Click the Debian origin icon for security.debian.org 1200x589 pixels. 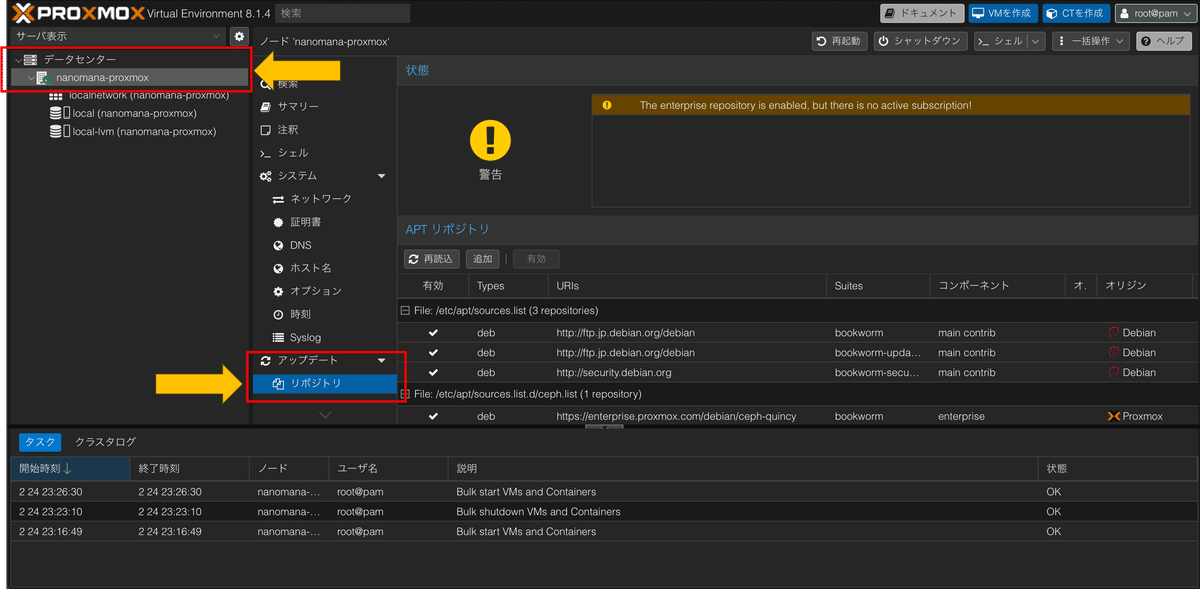pos(1114,372)
